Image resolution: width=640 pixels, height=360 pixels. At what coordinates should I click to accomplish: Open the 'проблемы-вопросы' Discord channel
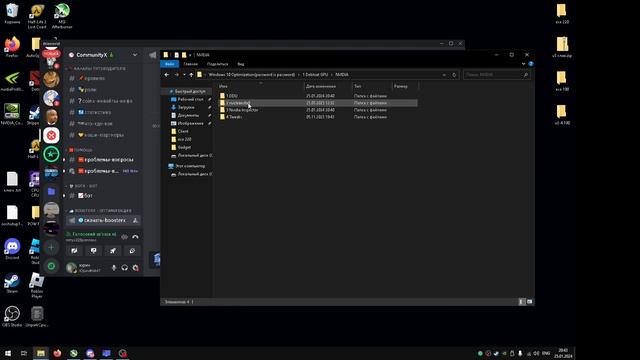coord(103,160)
